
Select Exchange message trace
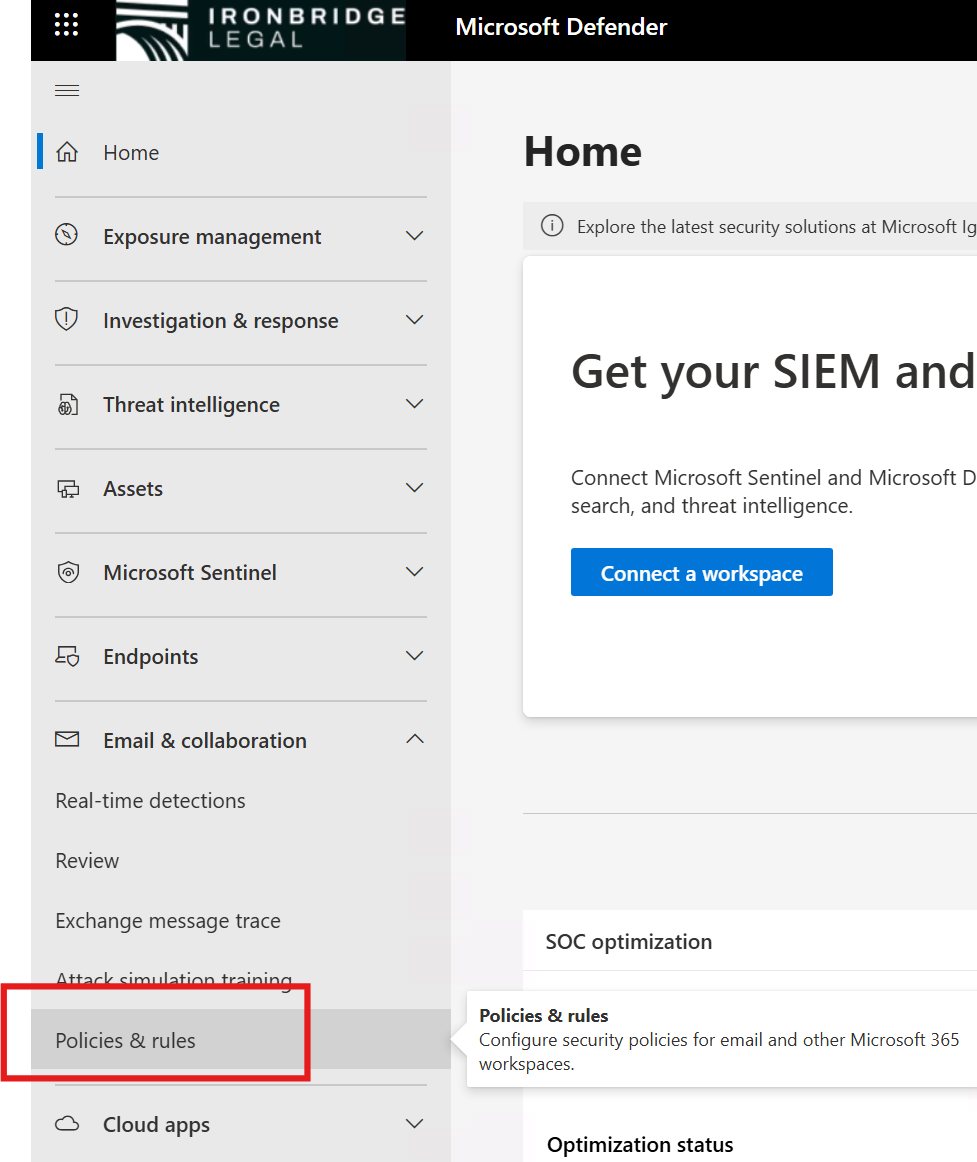point(168,921)
